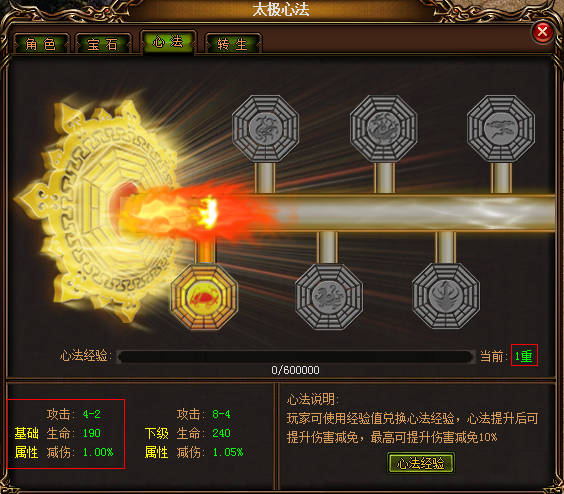Select the bottom-middle grey bagua medallion
Screen dimensions: 564x494
point(329,297)
